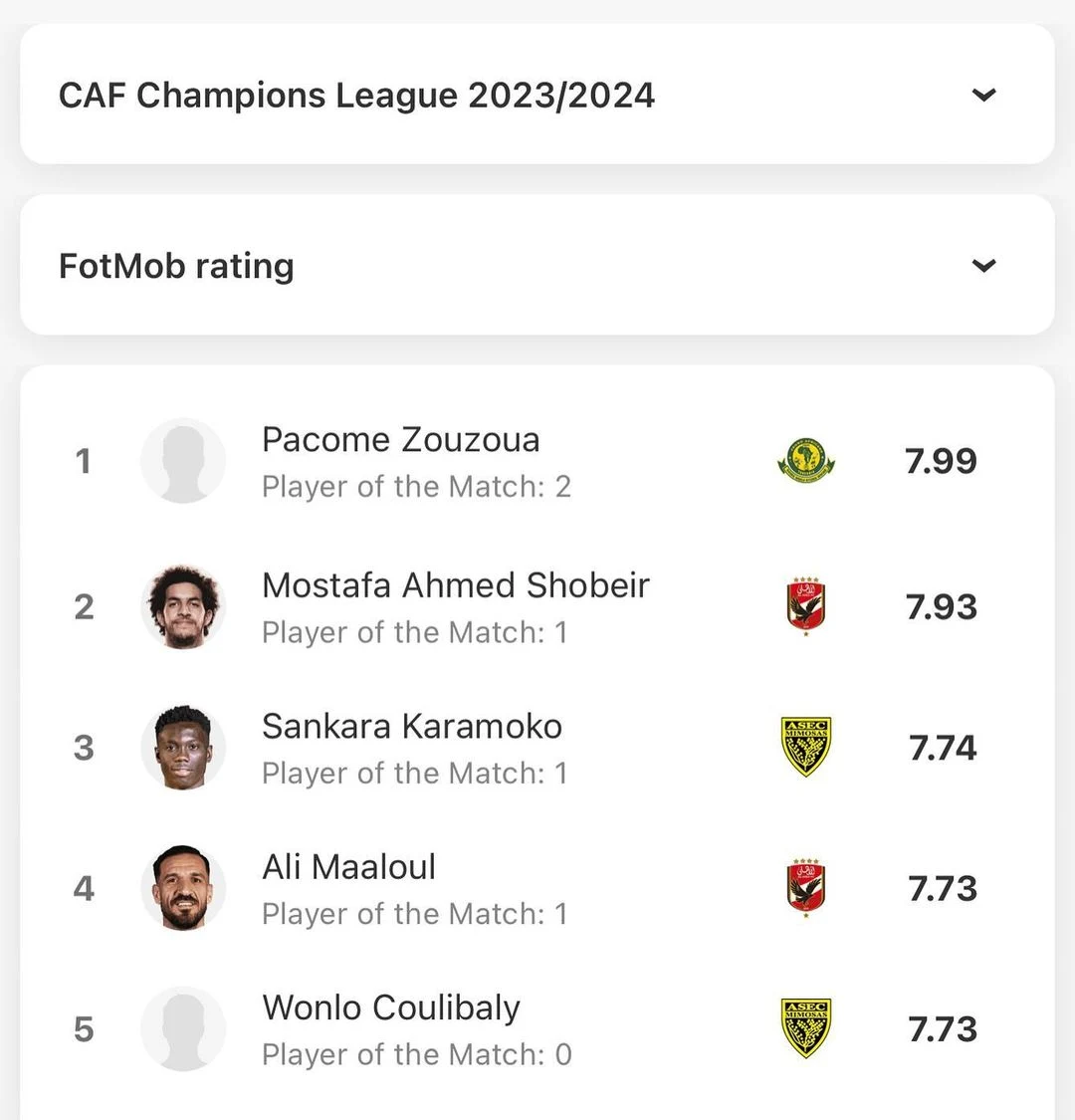
Task: Select the Mostafa Ahmed Shobeir name
Action: [x=456, y=585]
